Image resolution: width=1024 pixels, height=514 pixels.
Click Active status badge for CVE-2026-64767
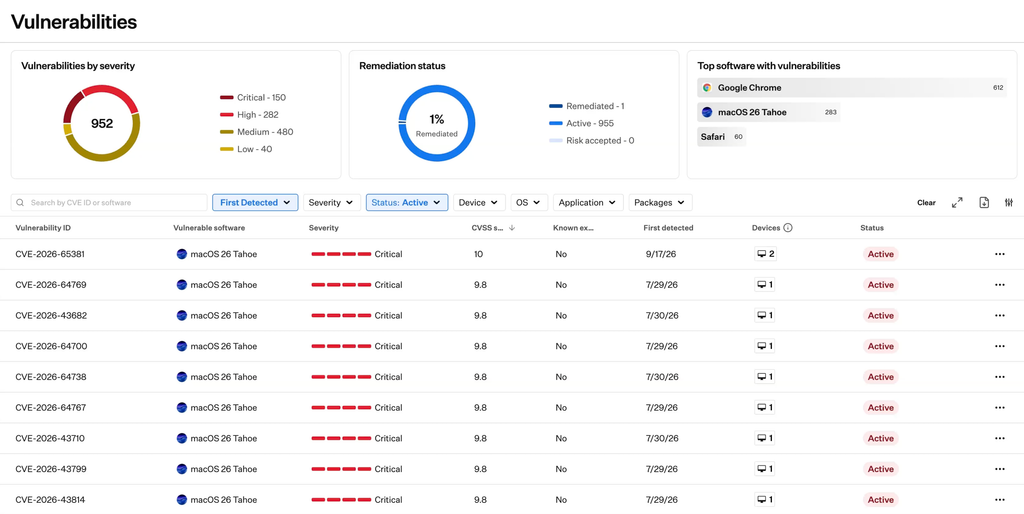pyautogui.click(x=880, y=408)
